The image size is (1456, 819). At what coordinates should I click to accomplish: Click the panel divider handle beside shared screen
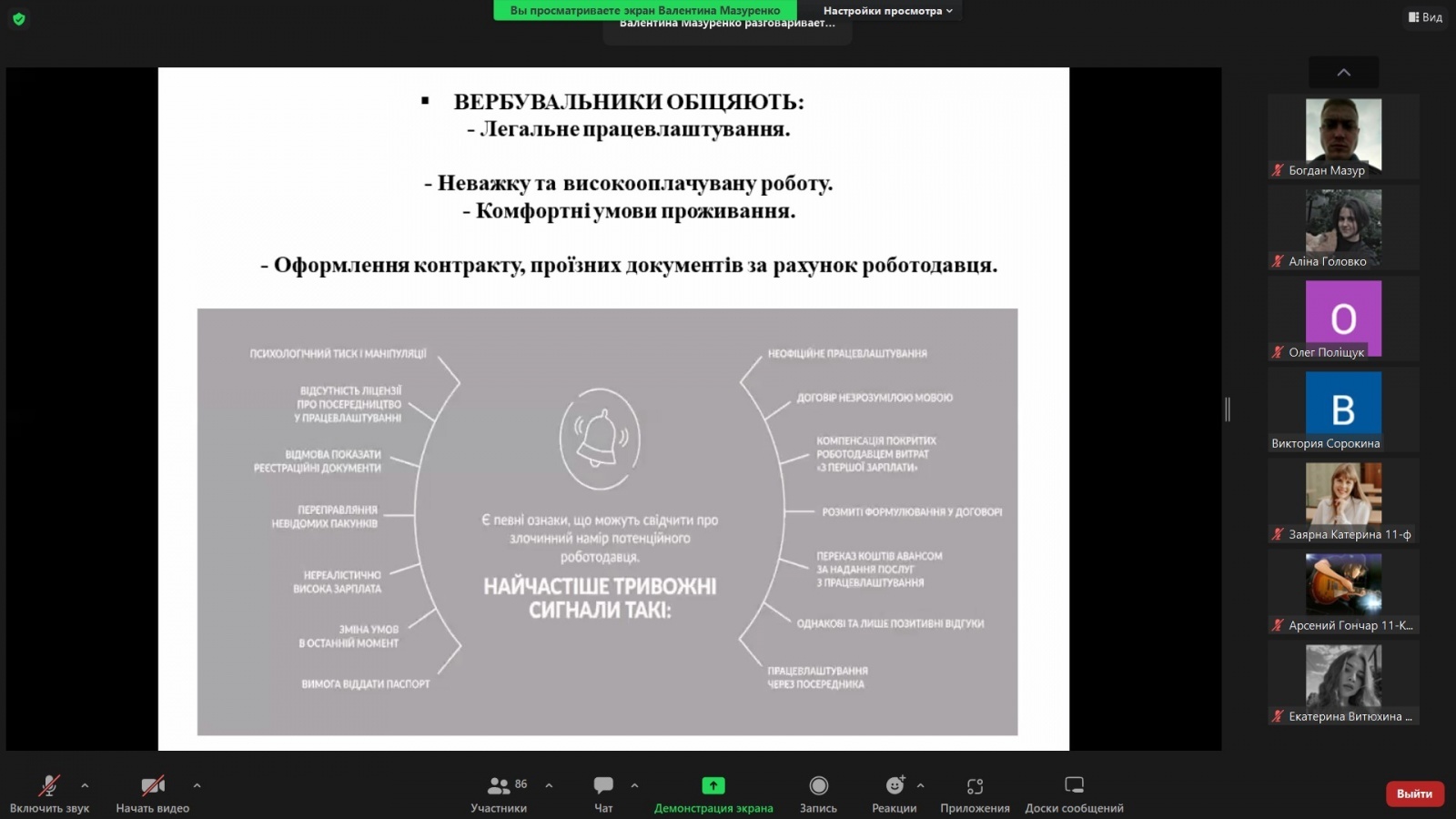[1228, 409]
